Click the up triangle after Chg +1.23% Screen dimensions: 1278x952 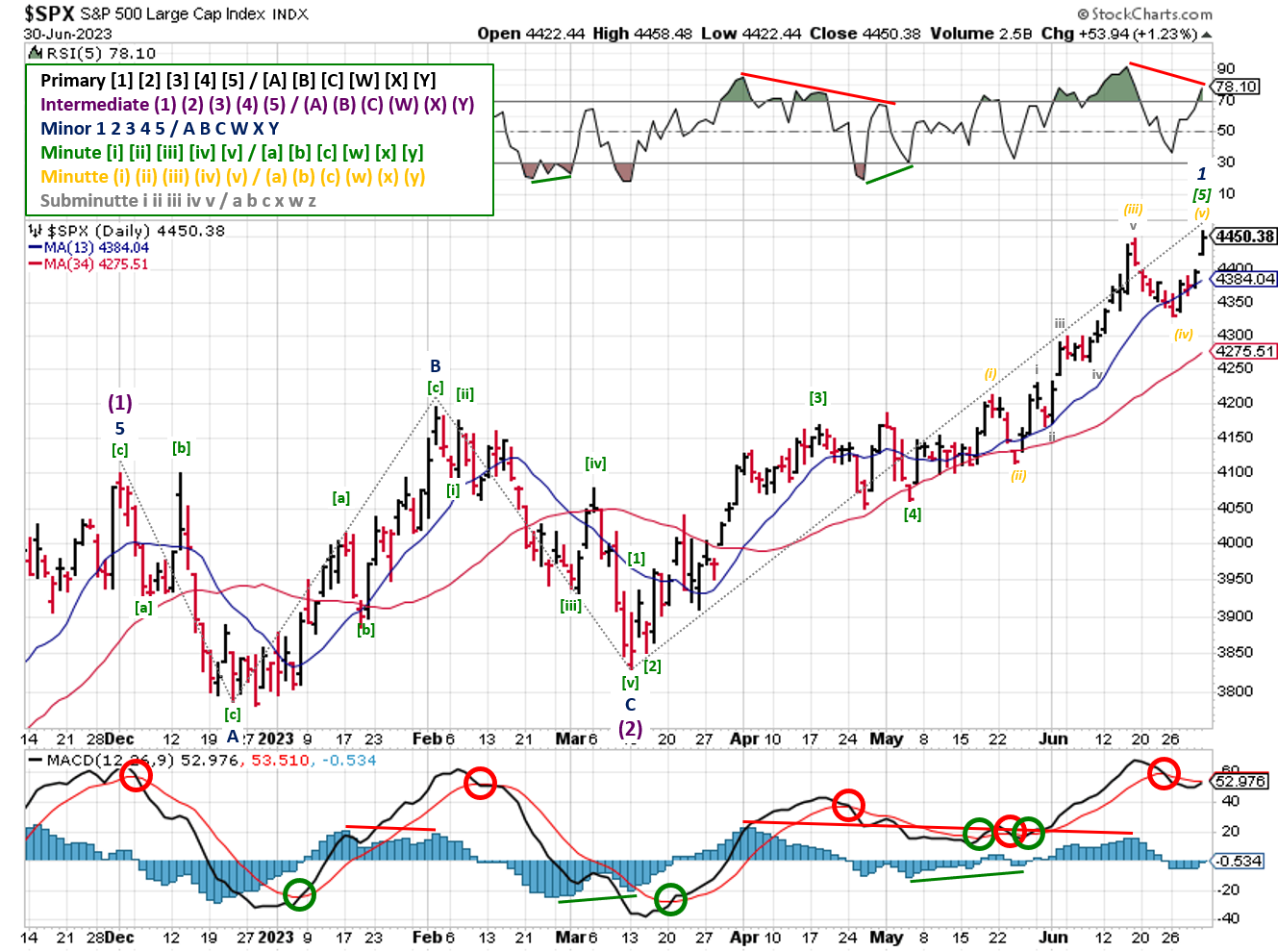pos(1207,35)
